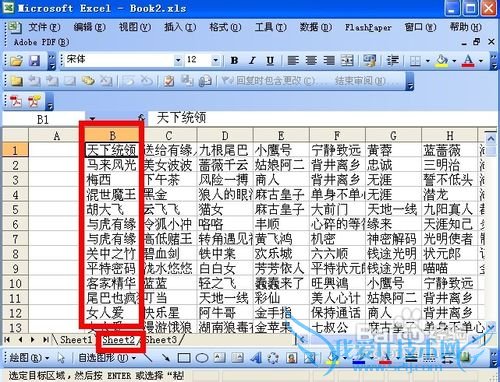Open the FlashPaper menu
The image size is (500, 382).
click(368, 27)
